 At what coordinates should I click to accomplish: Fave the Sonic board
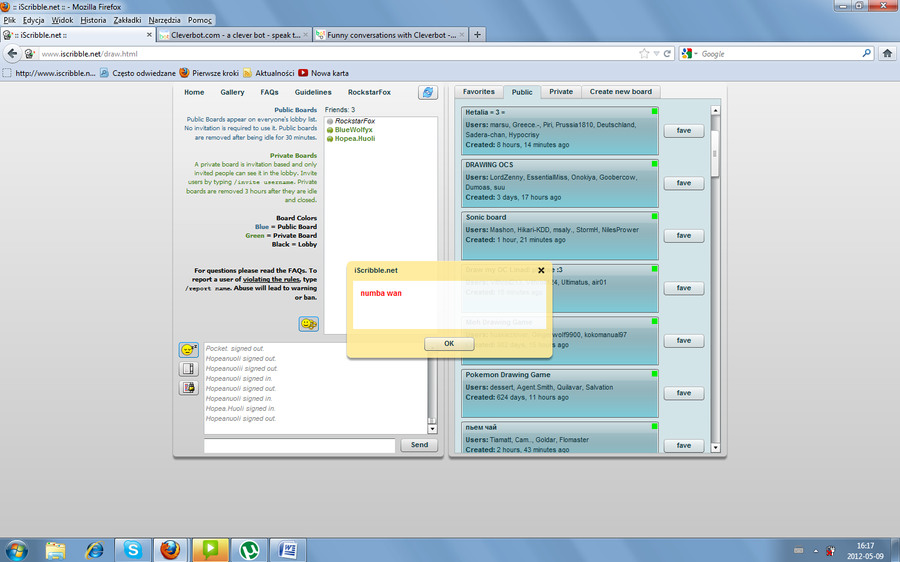(x=684, y=236)
